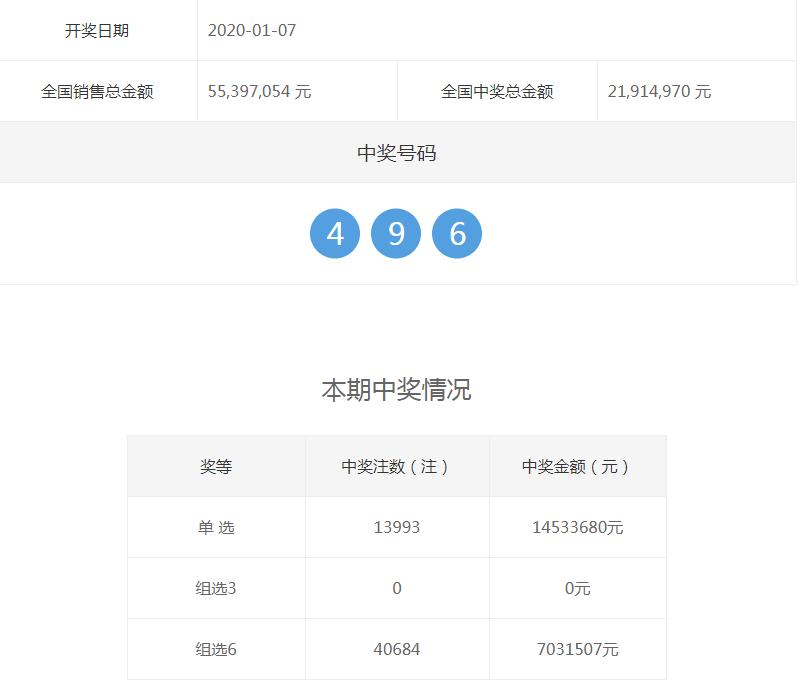Click the 组选6 winning count 40684

(x=395, y=650)
